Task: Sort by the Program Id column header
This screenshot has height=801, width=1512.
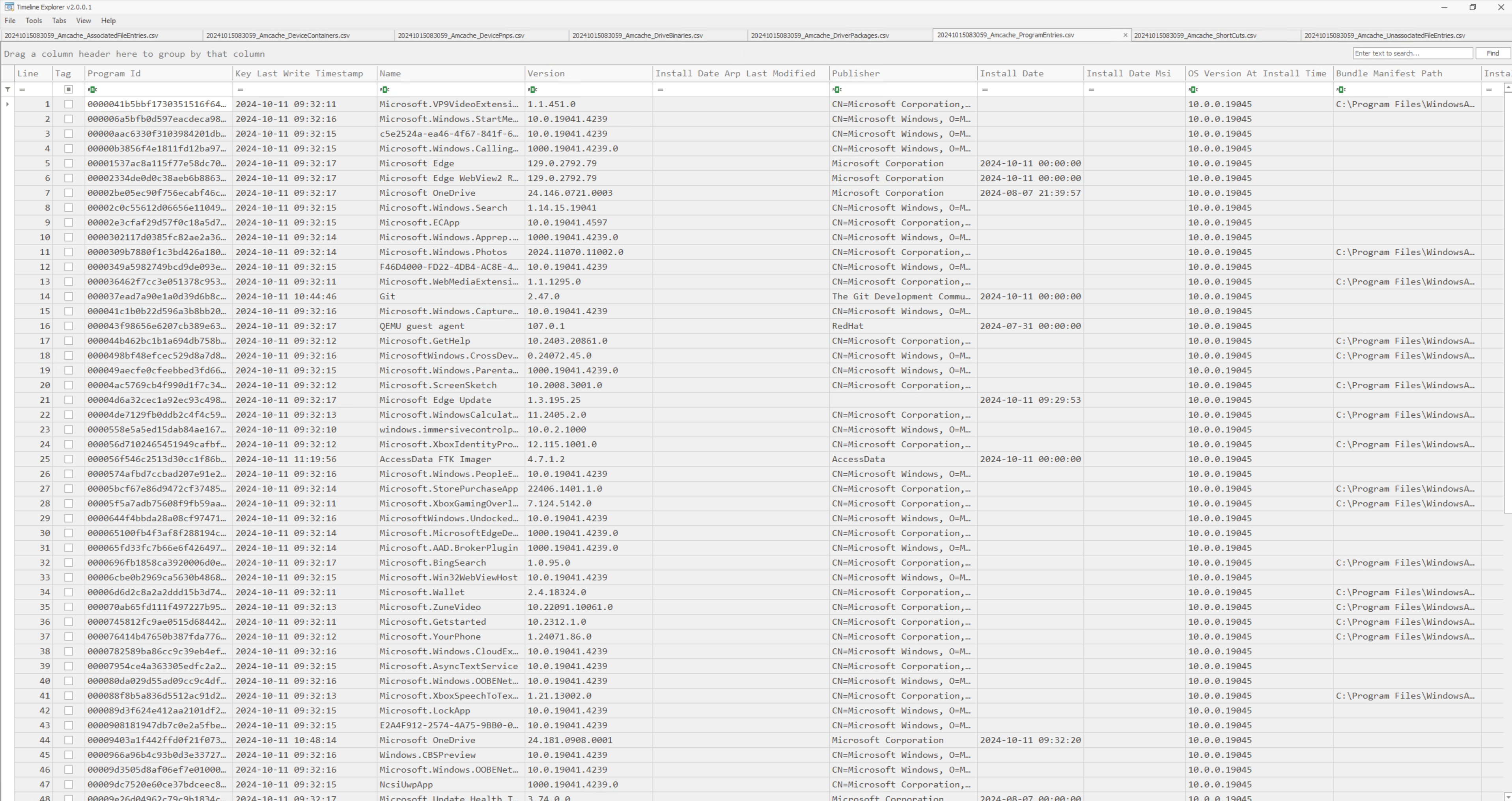Action: click(x=159, y=73)
